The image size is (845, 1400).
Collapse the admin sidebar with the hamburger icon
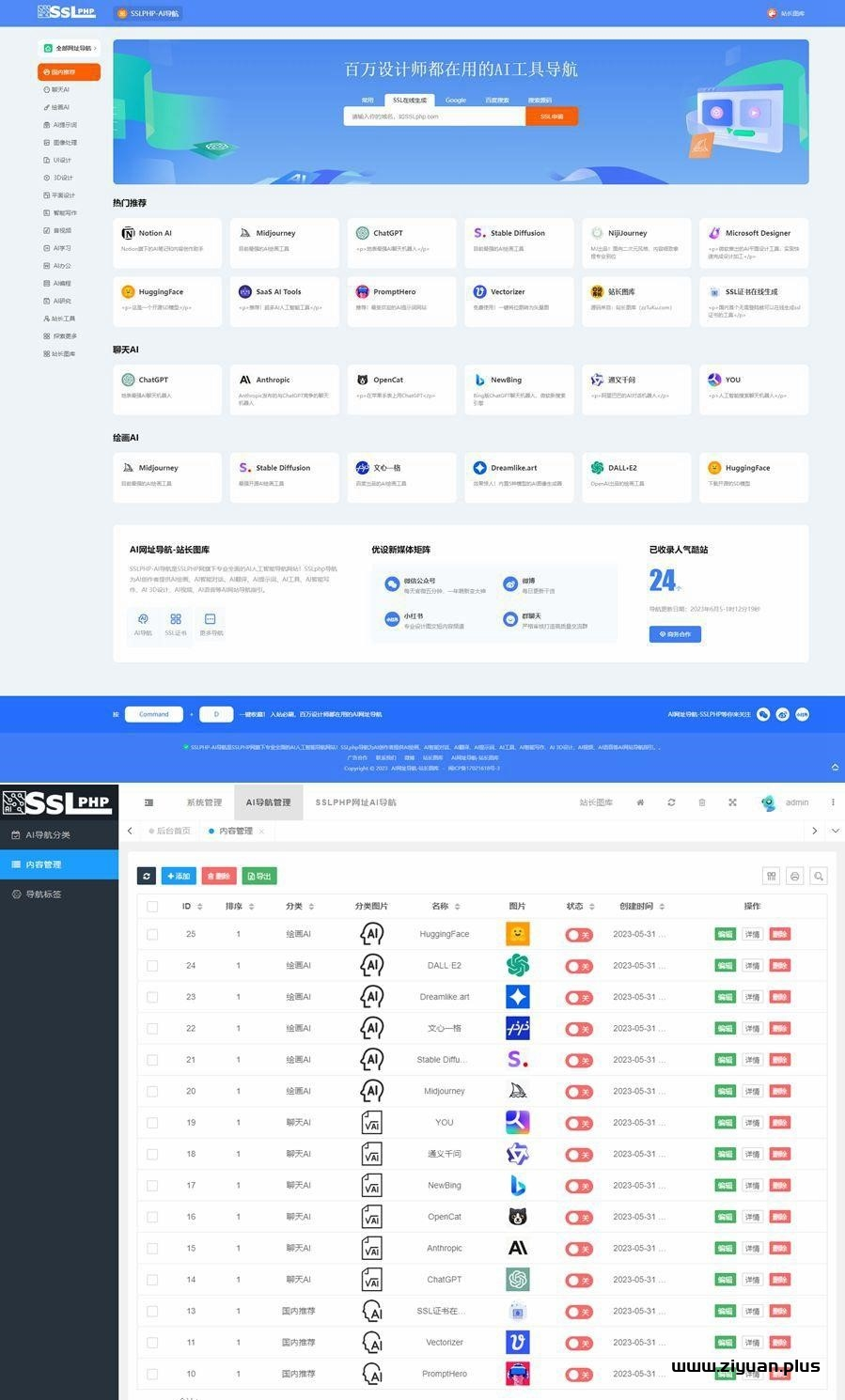point(149,802)
